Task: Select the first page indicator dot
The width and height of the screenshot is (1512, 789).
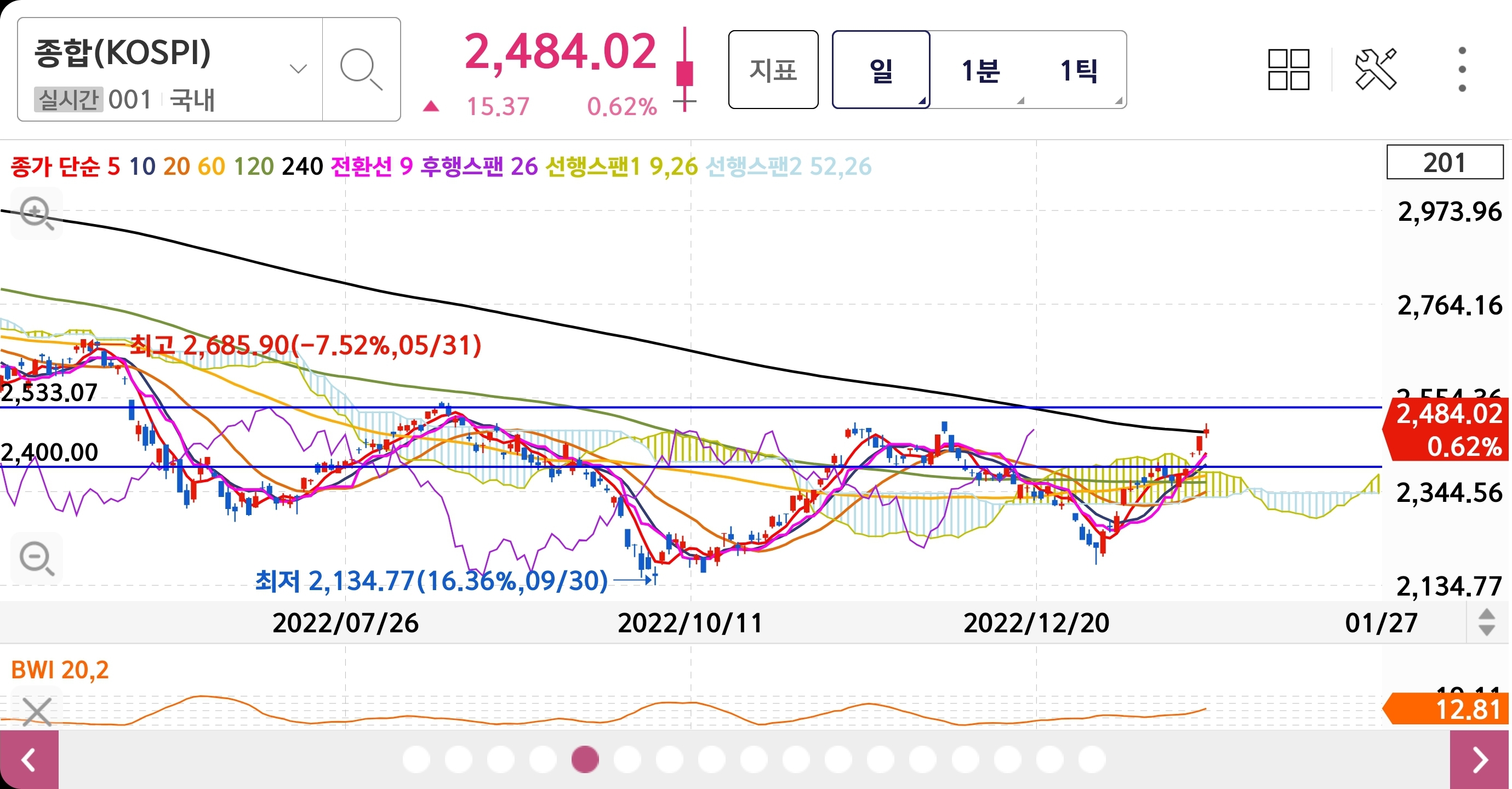Action: pyautogui.click(x=416, y=759)
